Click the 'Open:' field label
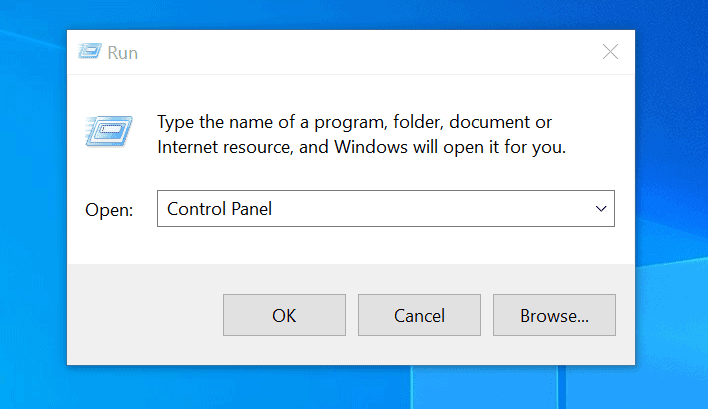Viewport: 708px width, 409px height. tap(109, 210)
